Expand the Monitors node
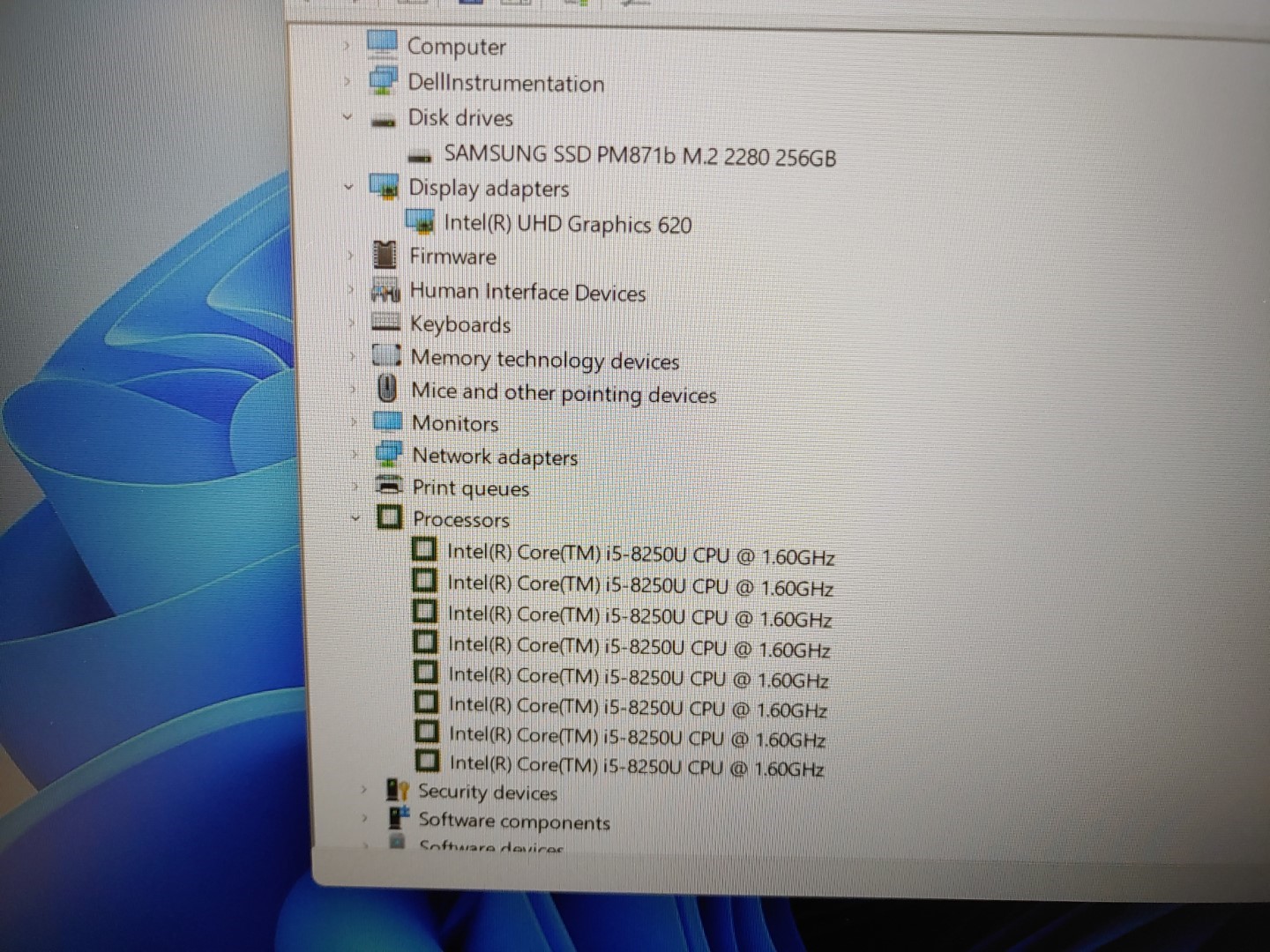 [355, 422]
